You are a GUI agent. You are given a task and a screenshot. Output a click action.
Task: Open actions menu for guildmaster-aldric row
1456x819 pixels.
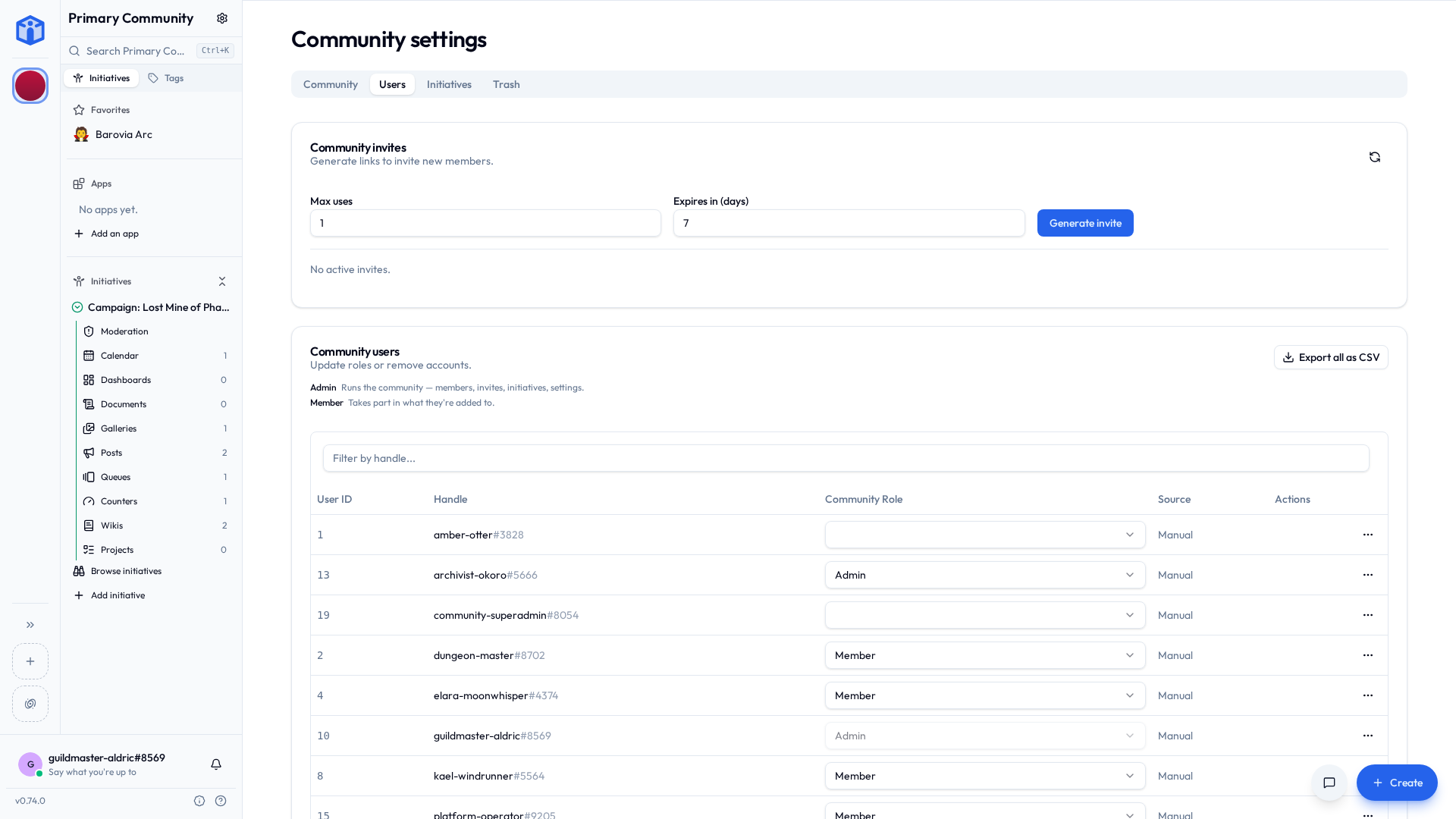pyautogui.click(x=1368, y=736)
